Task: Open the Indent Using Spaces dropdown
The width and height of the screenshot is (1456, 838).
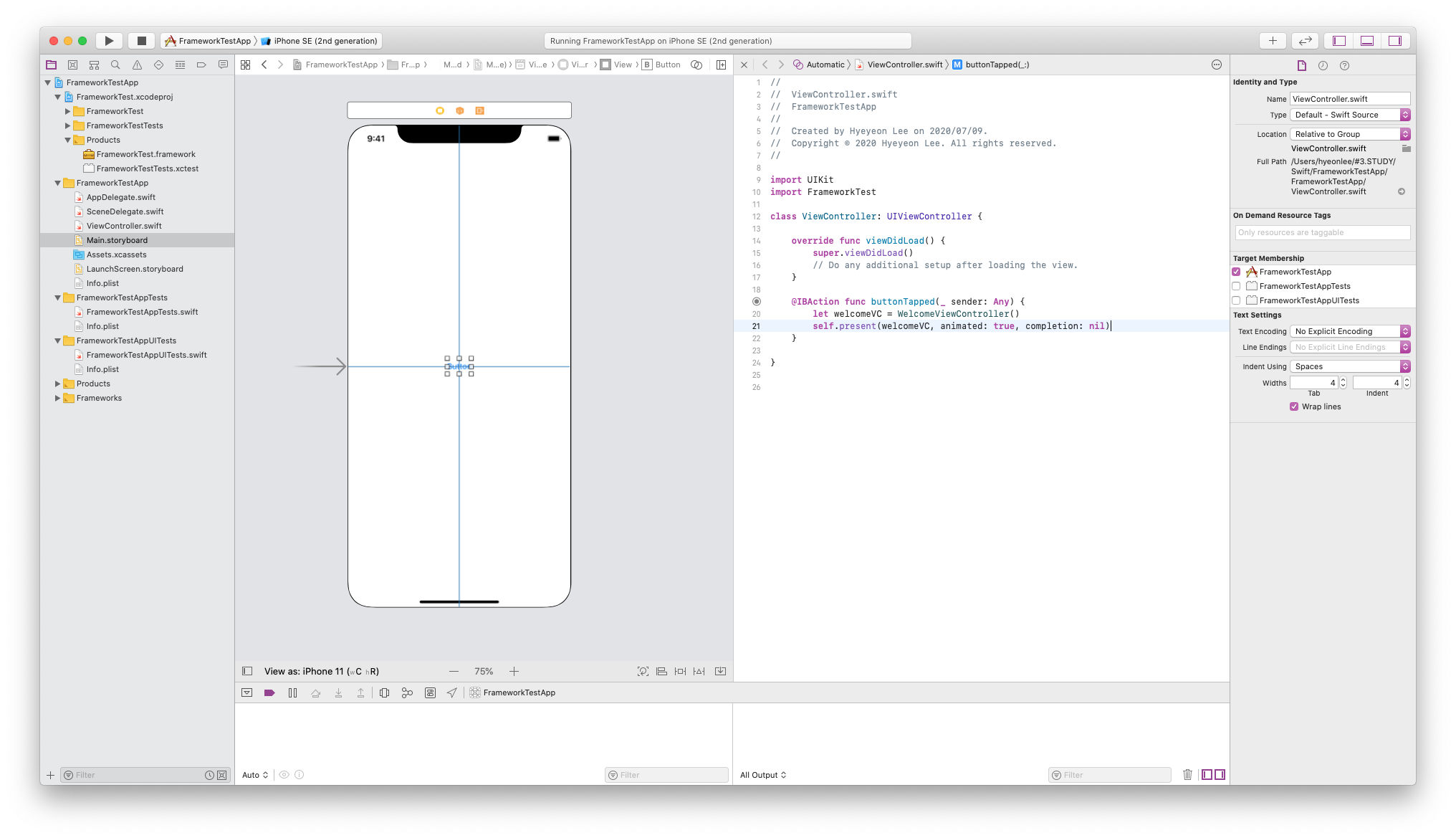Action: [x=1350, y=366]
